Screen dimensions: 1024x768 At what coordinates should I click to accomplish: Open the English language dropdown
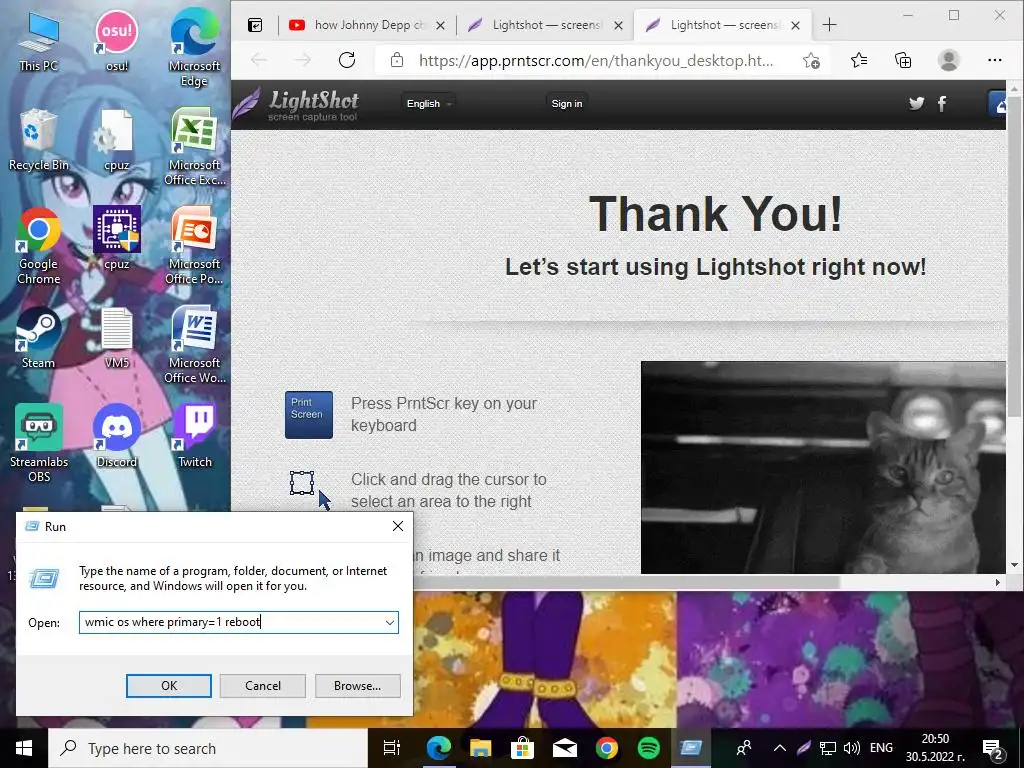coord(428,103)
